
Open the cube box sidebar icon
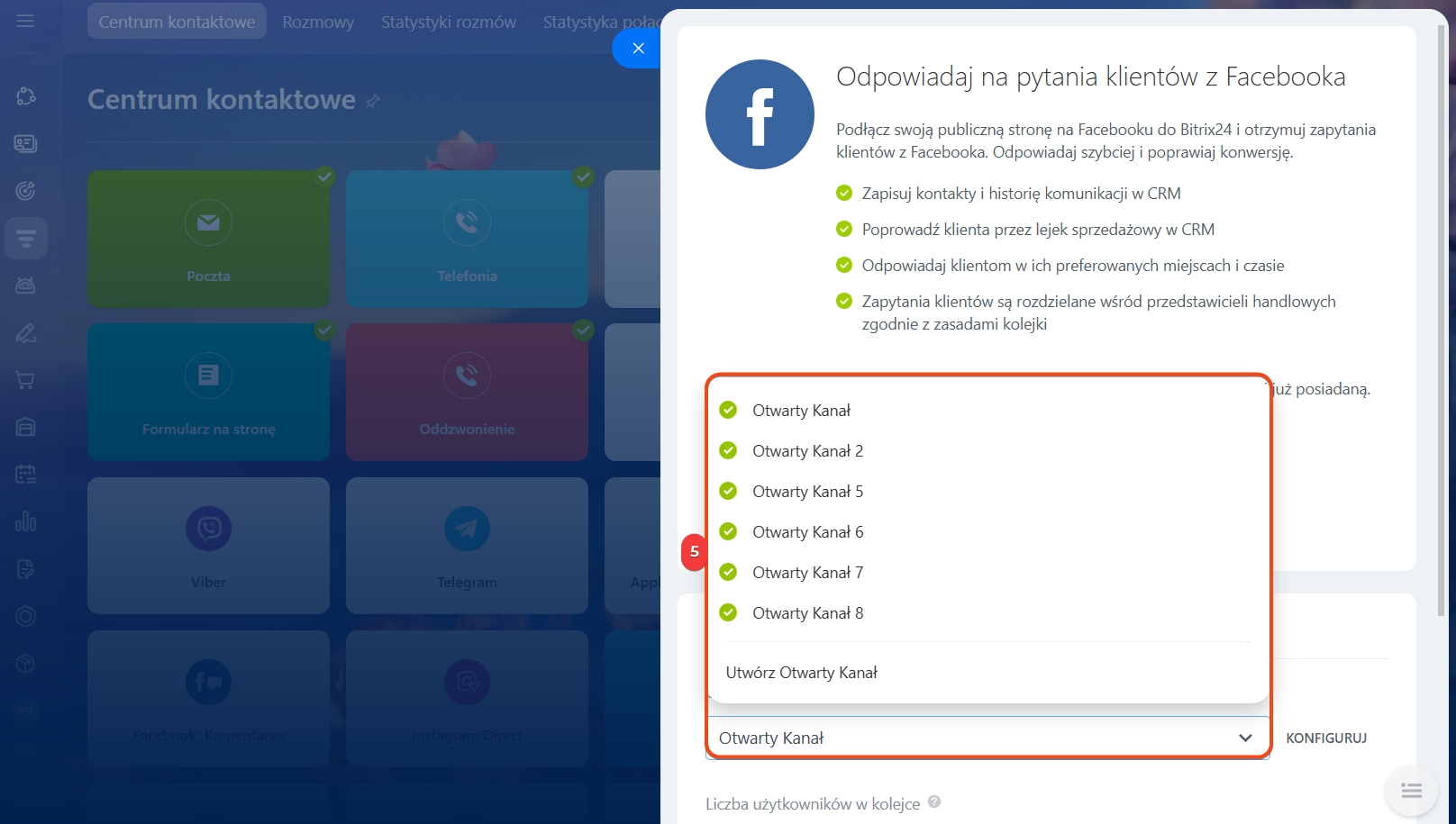tap(25, 664)
